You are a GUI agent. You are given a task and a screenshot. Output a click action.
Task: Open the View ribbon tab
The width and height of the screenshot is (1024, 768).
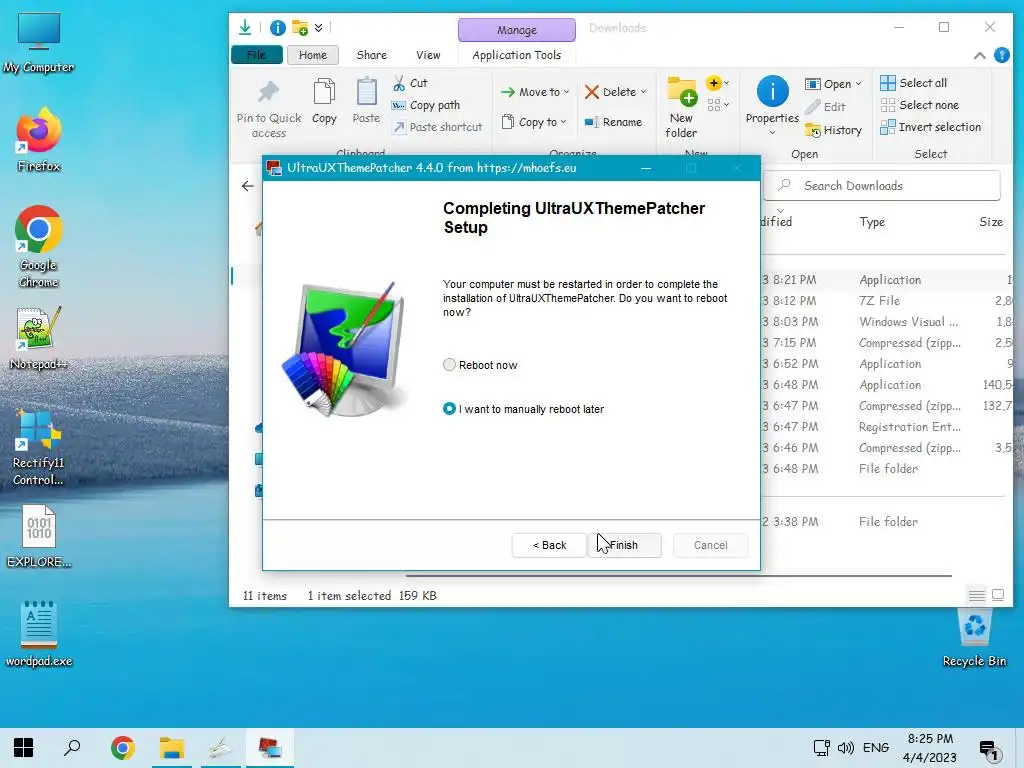tap(428, 55)
